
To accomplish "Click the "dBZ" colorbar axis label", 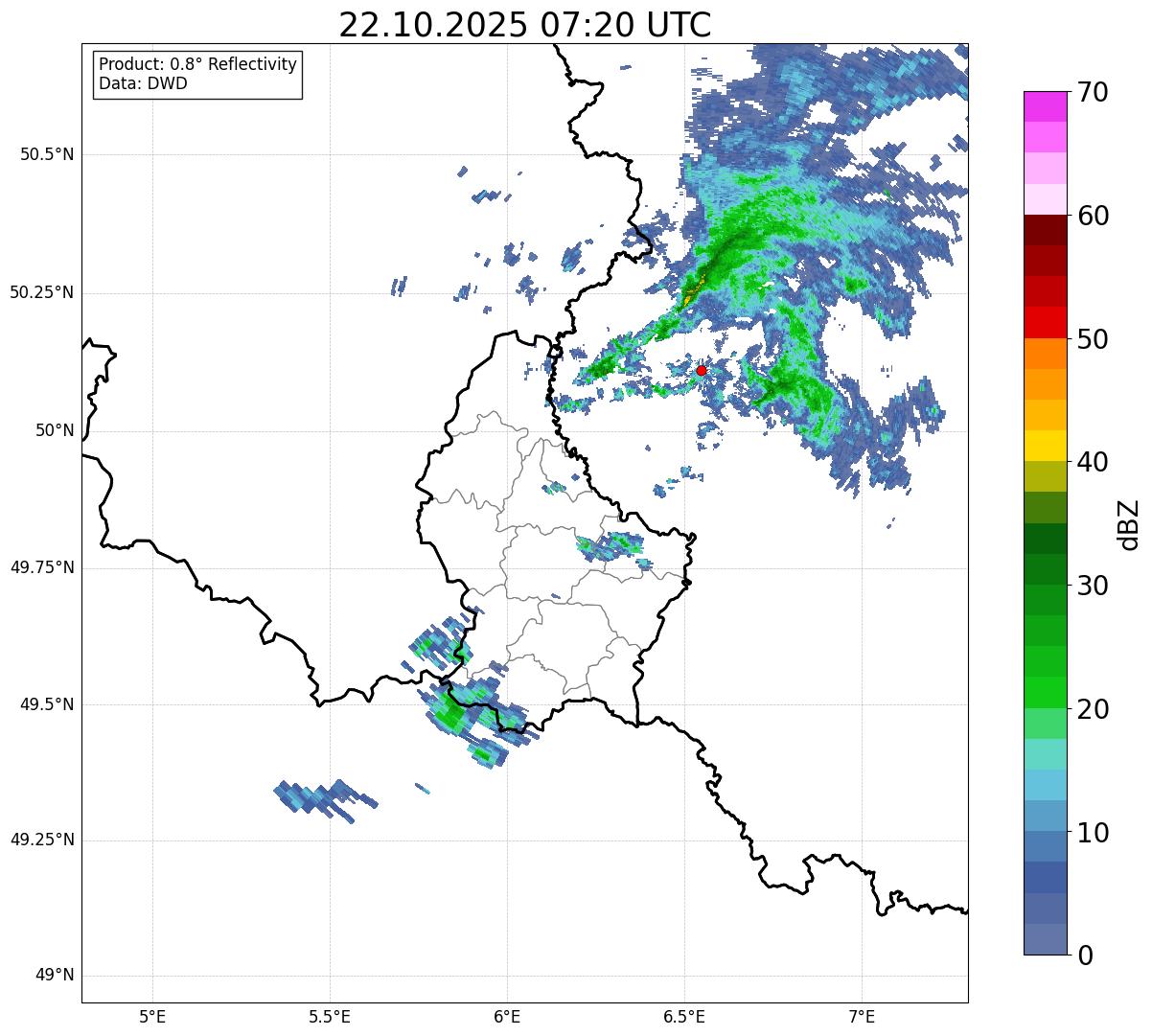I will tap(1129, 523).
